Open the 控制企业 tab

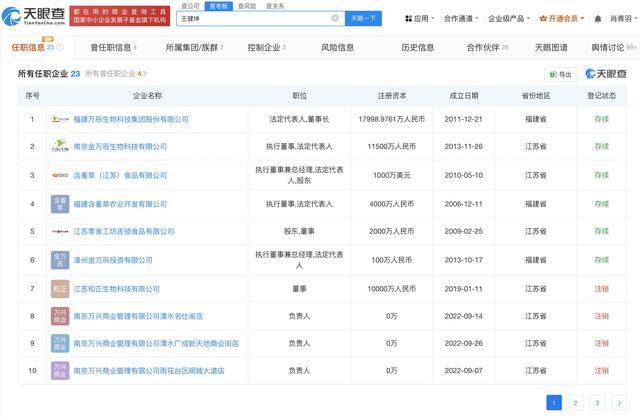point(267,48)
